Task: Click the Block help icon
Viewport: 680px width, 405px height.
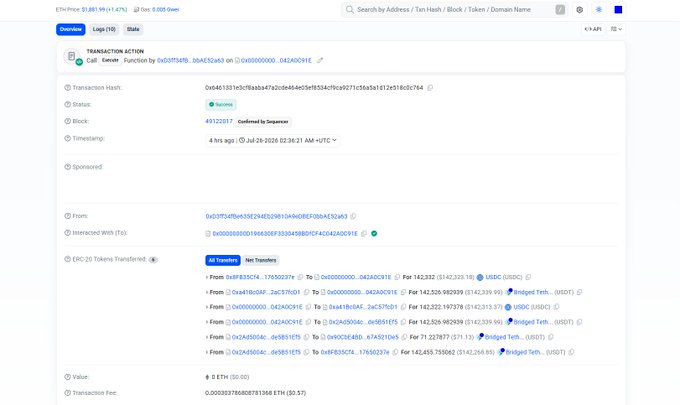Action: [x=68, y=121]
